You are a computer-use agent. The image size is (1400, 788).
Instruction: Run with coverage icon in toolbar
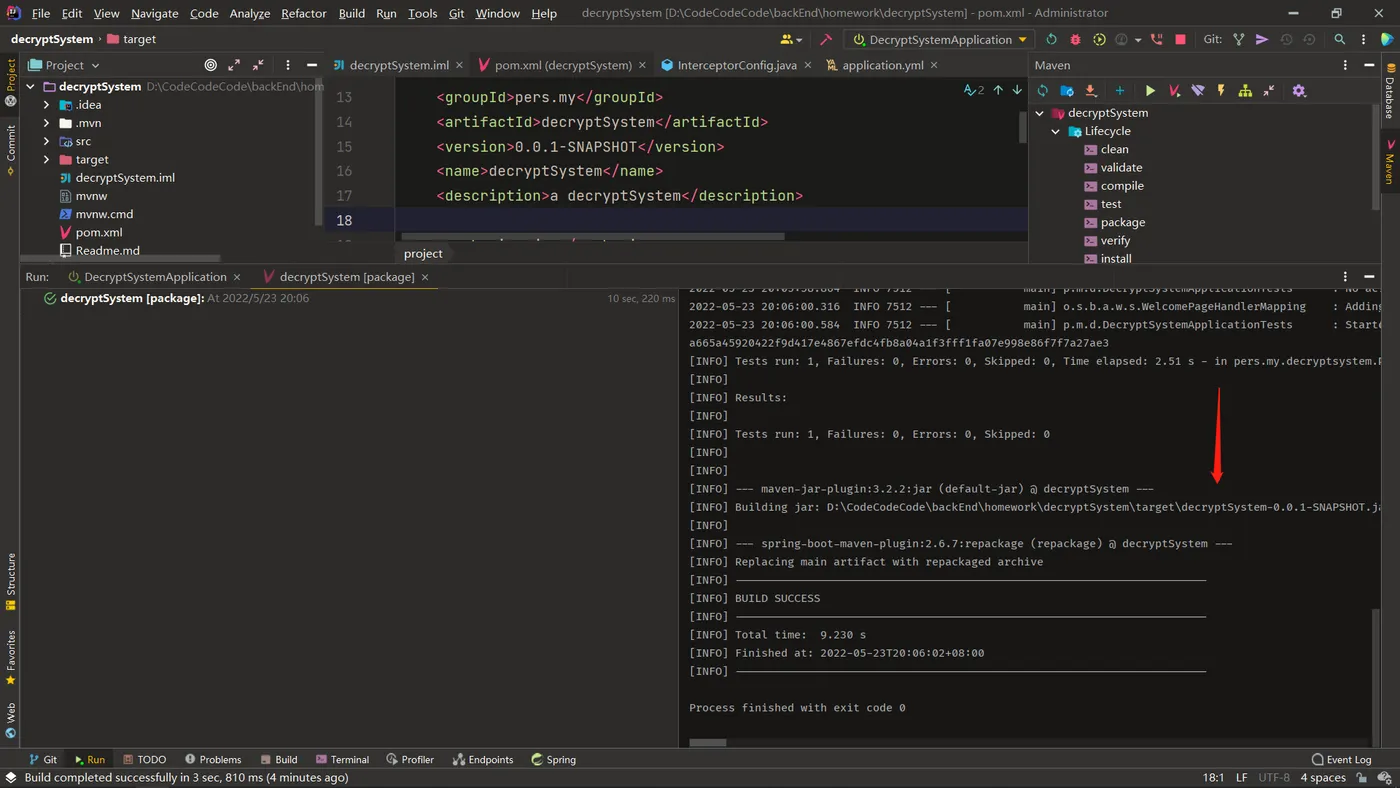(x=1099, y=39)
